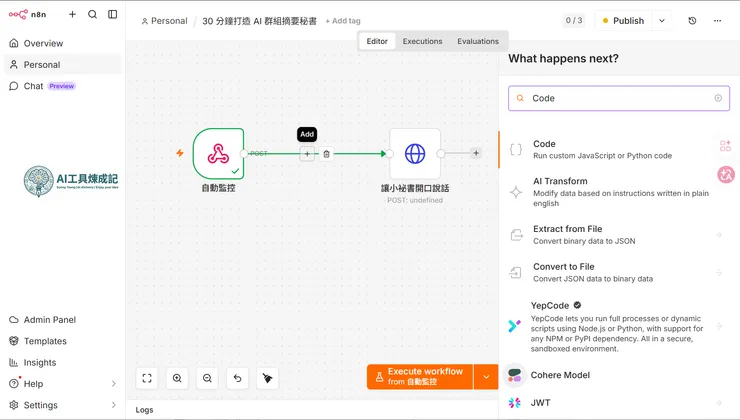
Task: Click the Personal breadcrumb link
Action: pyautogui.click(x=164, y=21)
